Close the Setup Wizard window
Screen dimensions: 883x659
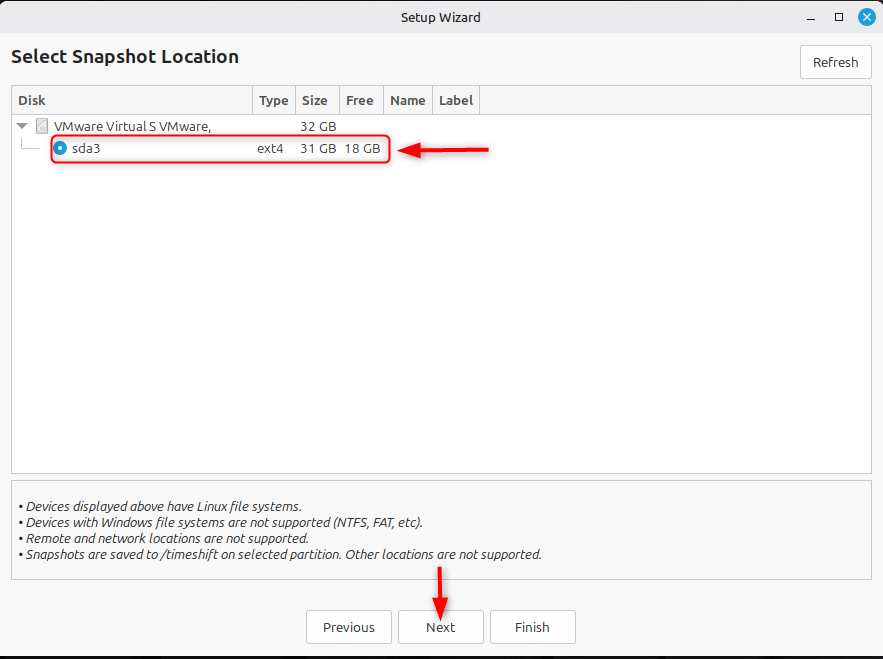(865, 17)
